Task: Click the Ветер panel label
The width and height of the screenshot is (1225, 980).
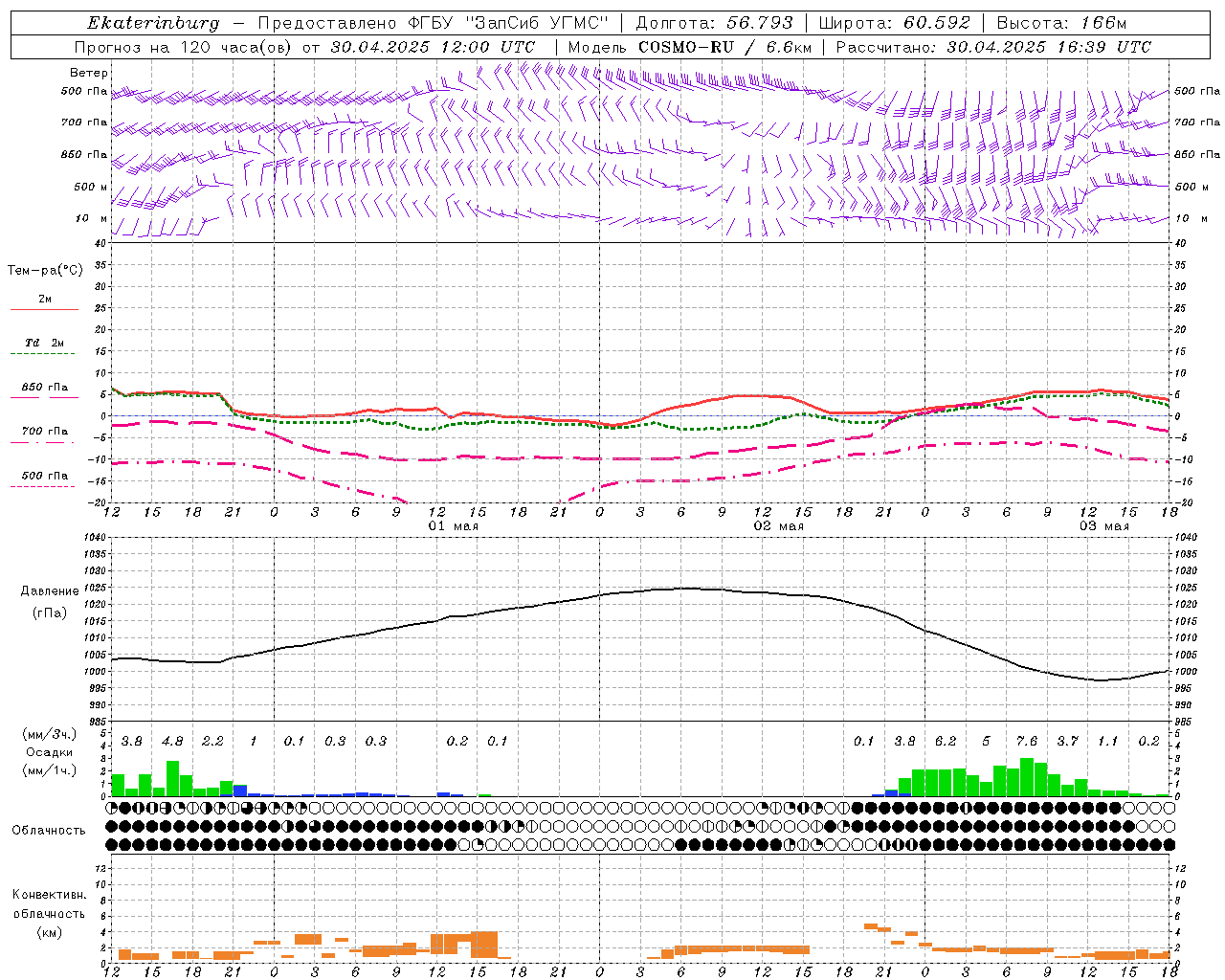Action: (88, 73)
